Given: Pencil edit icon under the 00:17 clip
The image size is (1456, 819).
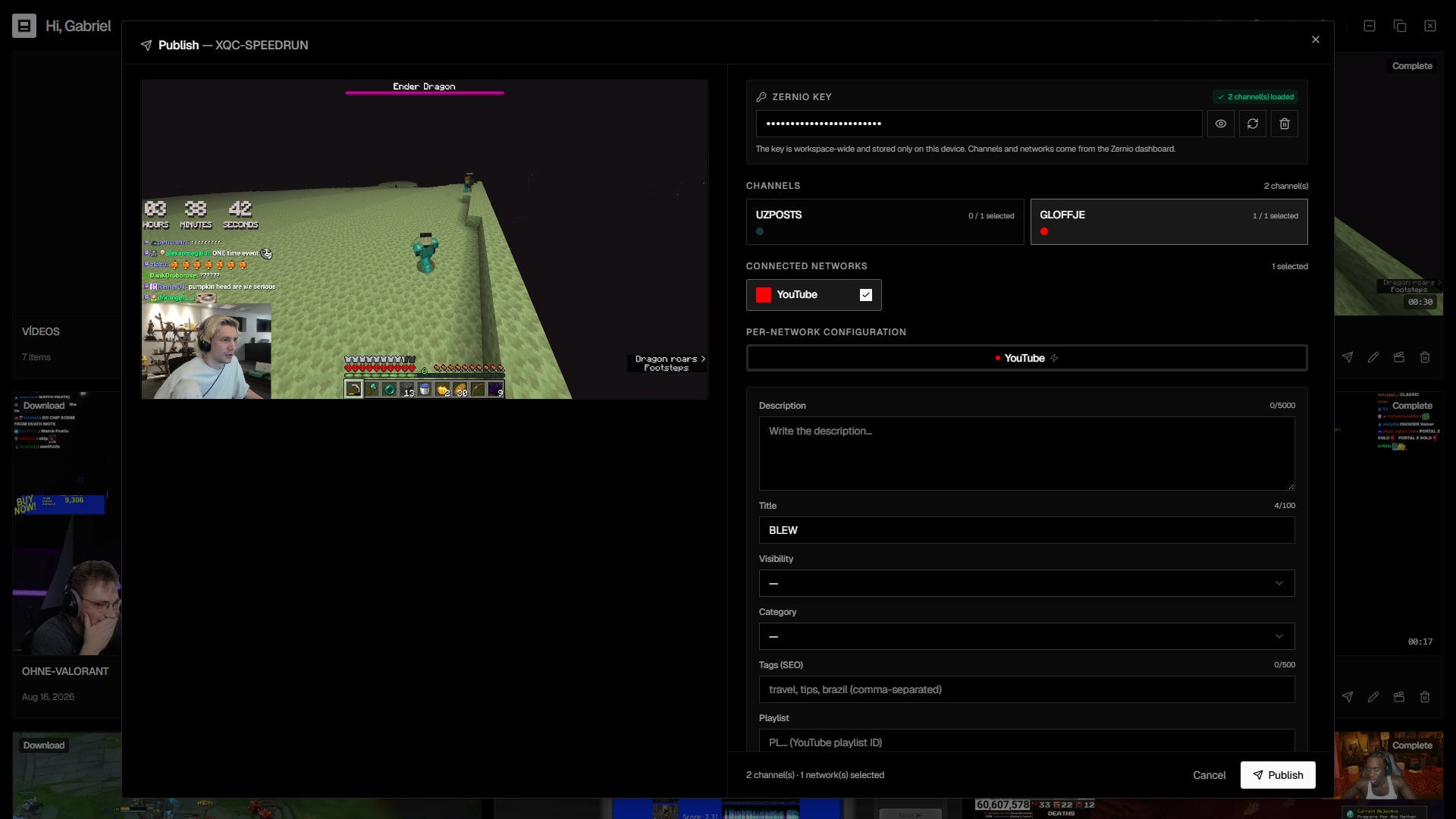Looking at the screenshot, I should pos(1373,697).
